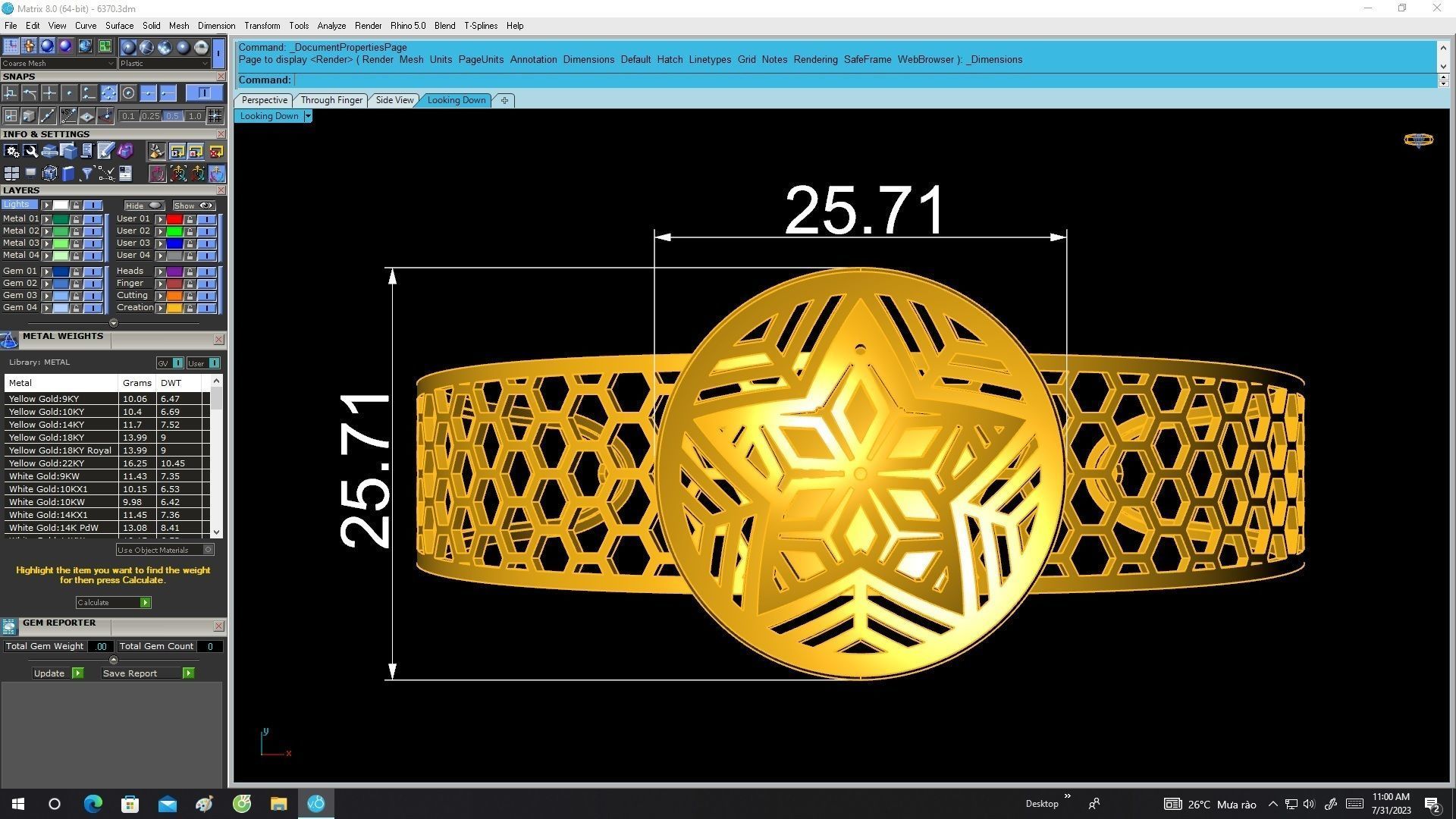
Task: Enable the intersection snap icon
Action: pos(49,93)
